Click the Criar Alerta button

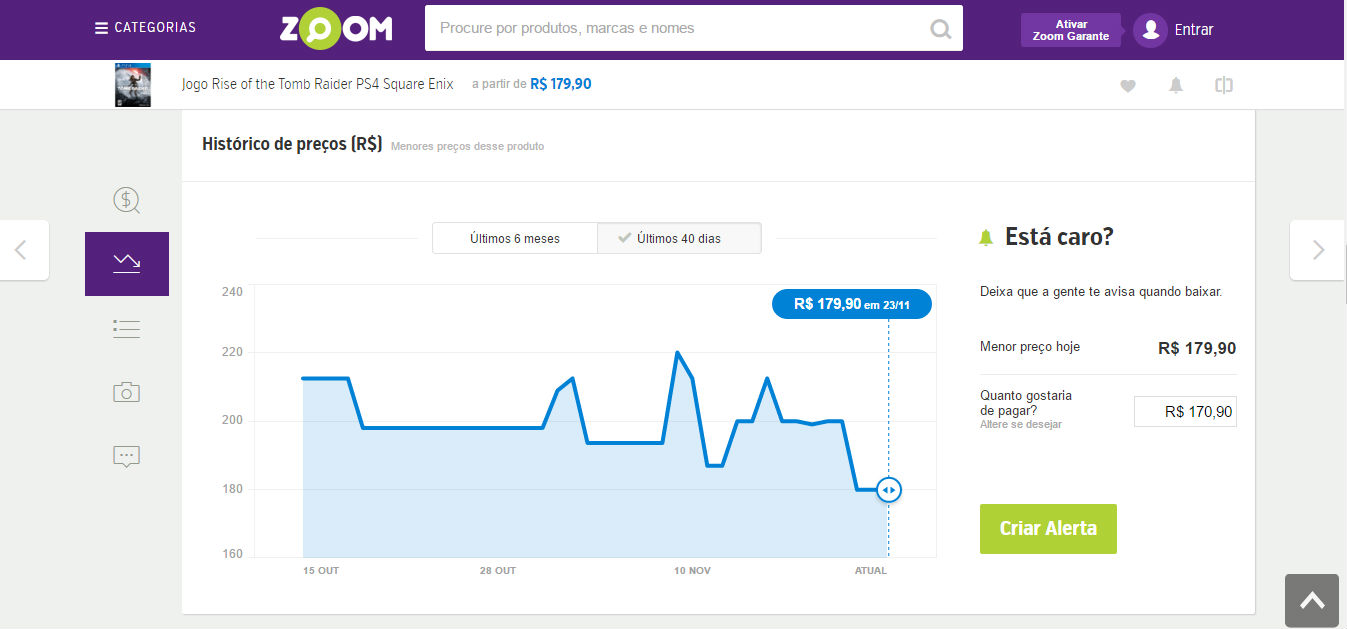1048,529
